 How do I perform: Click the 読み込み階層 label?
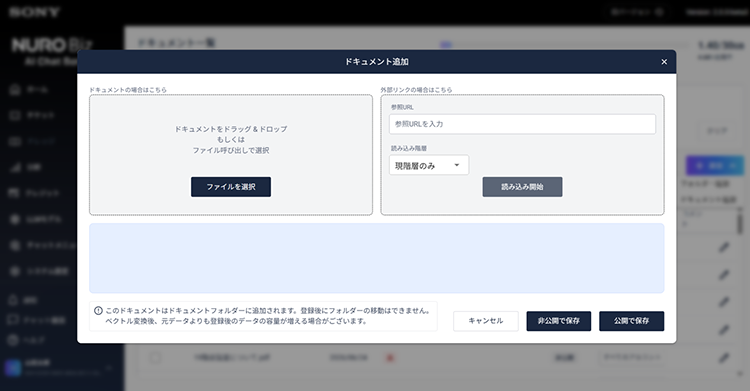[x=408, y=148]
